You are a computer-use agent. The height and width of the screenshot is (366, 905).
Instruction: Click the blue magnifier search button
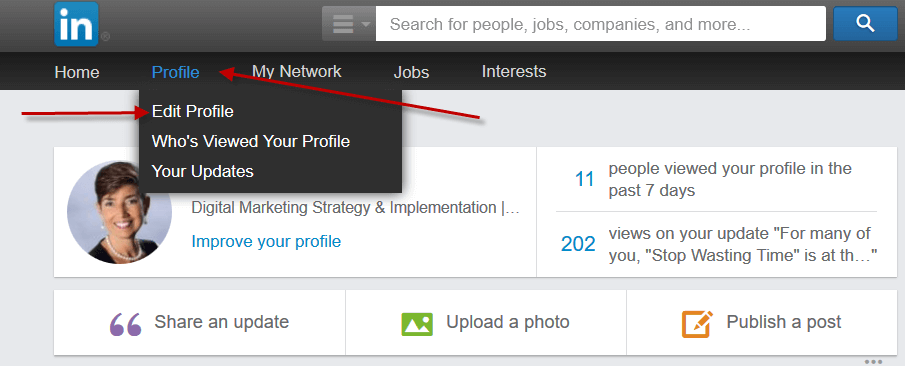(x=865, y=24)
